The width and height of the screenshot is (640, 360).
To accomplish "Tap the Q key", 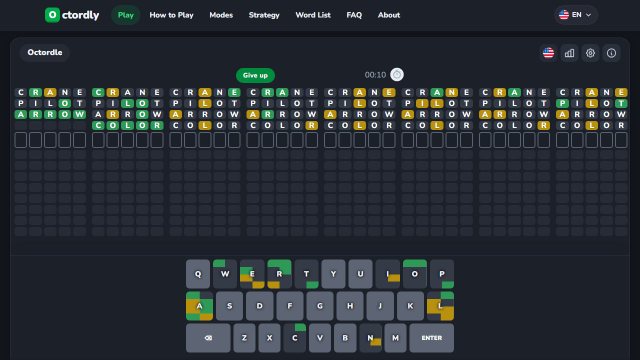I will point(198,274).
